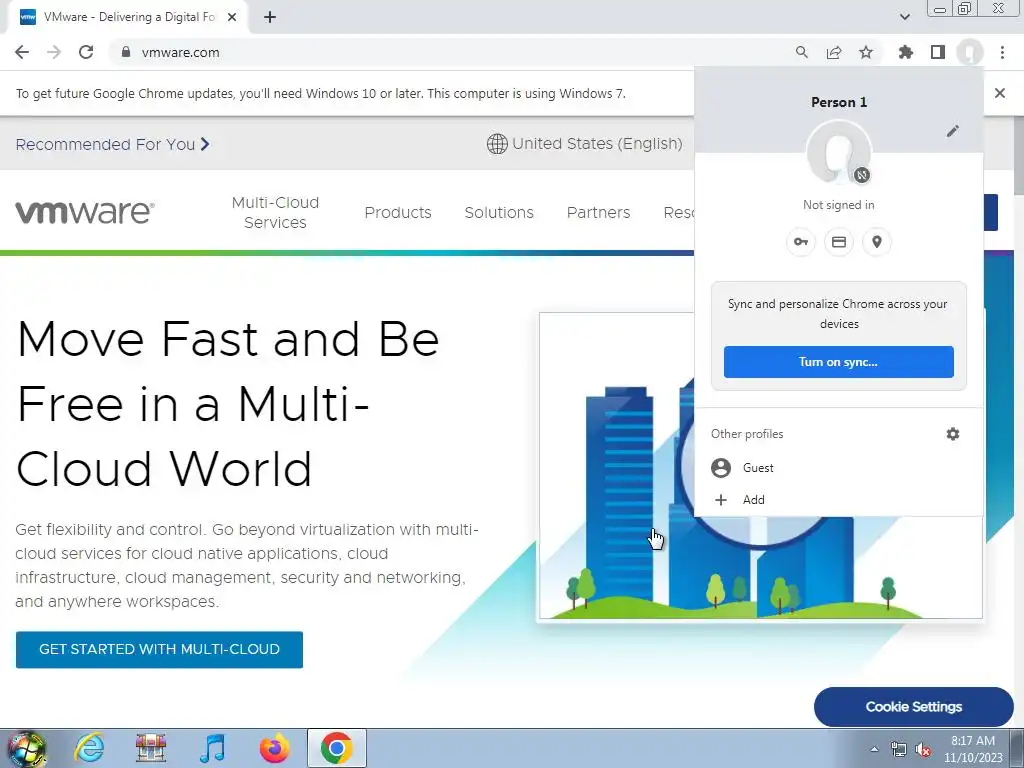Go forward with the browser forward arrow
The height and width of the screenshot is (768, 1024).
click(54, 52)
